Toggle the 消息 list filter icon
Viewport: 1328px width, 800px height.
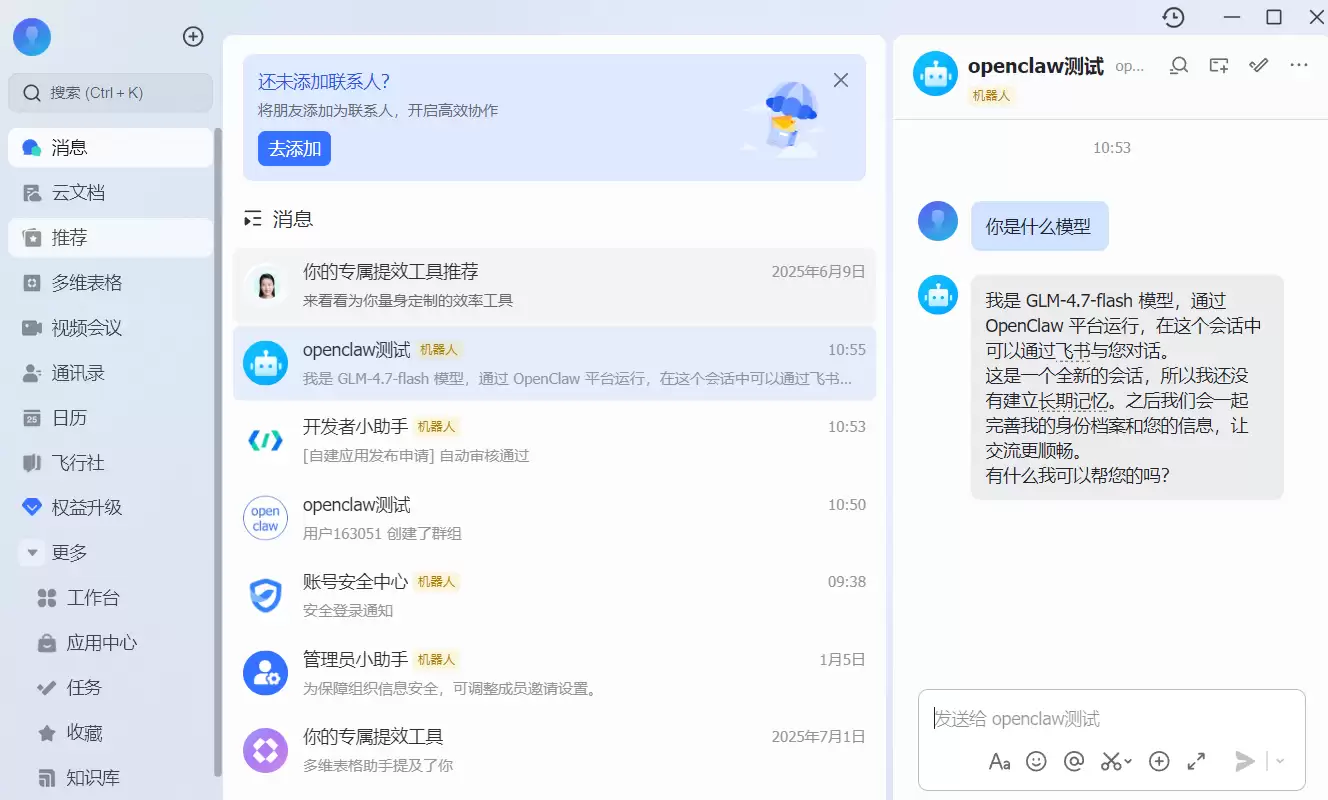pos(253,219)
